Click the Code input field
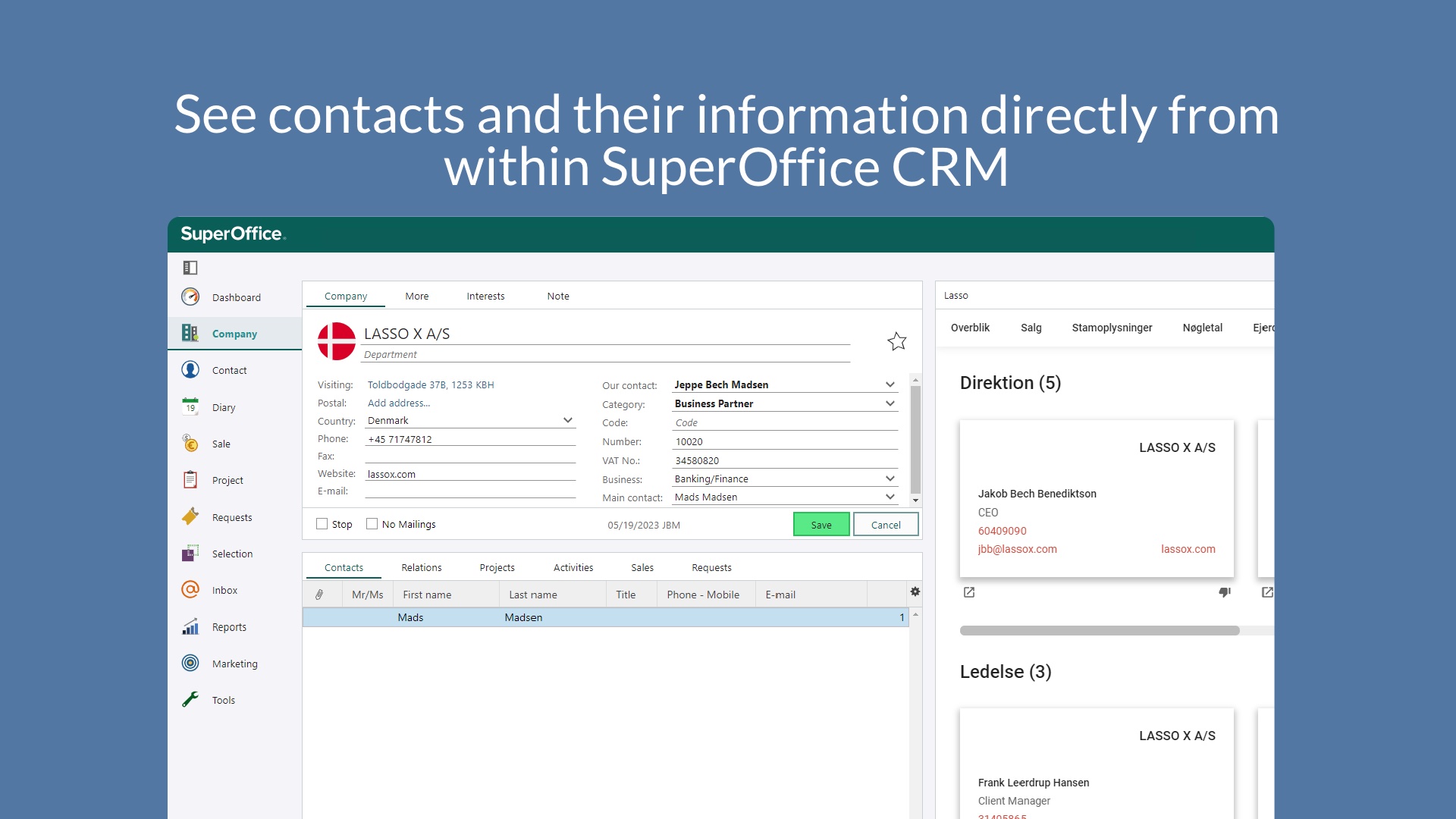1456x819 pixels. pos(786,422)
